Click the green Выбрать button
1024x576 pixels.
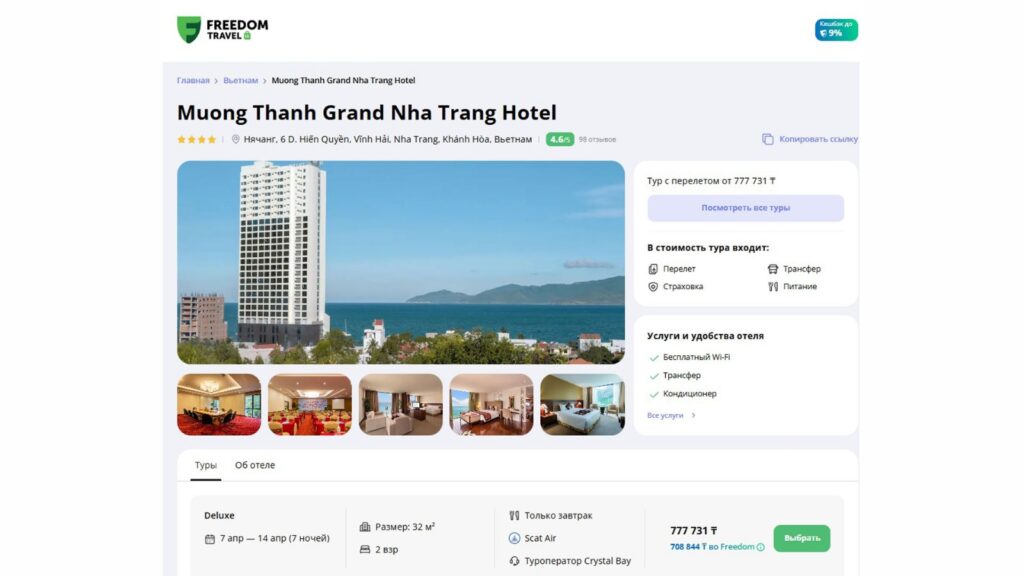(801, 538)
